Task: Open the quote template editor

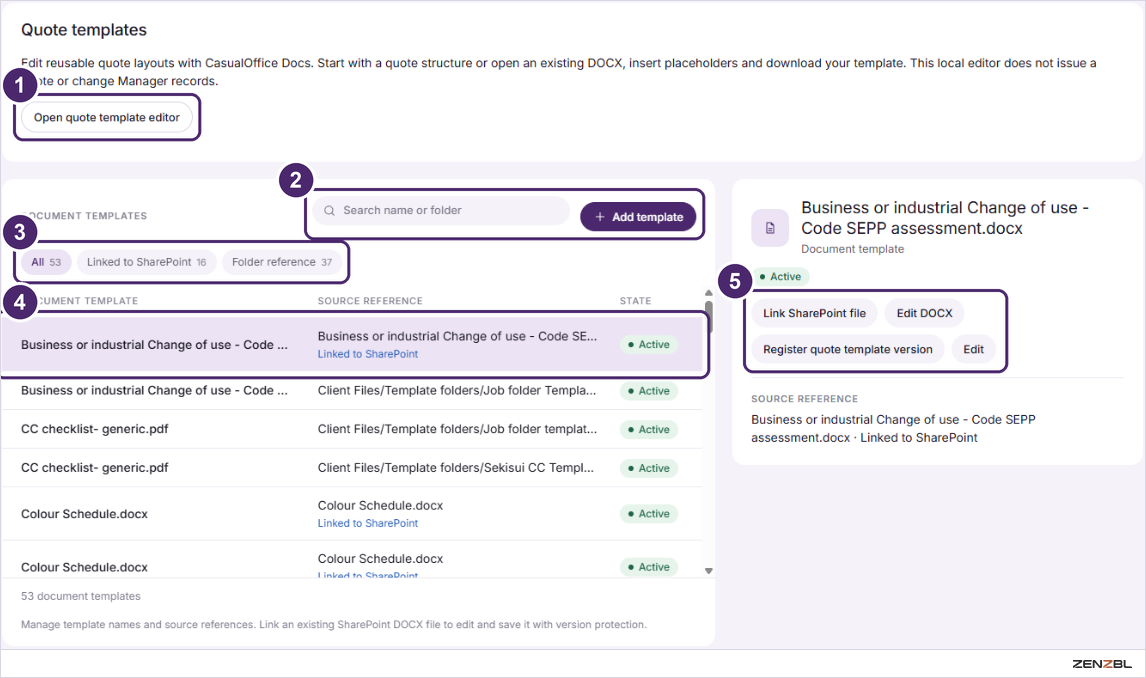Action: pyautogui.click(x=107, y=117)
